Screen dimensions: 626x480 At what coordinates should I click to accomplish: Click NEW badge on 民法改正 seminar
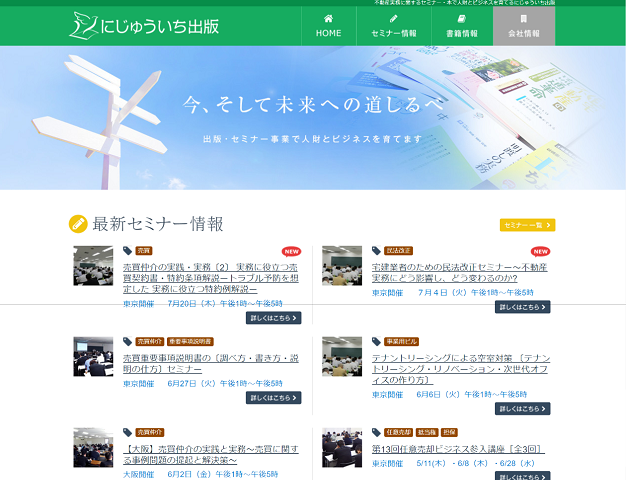coord(541,252)
